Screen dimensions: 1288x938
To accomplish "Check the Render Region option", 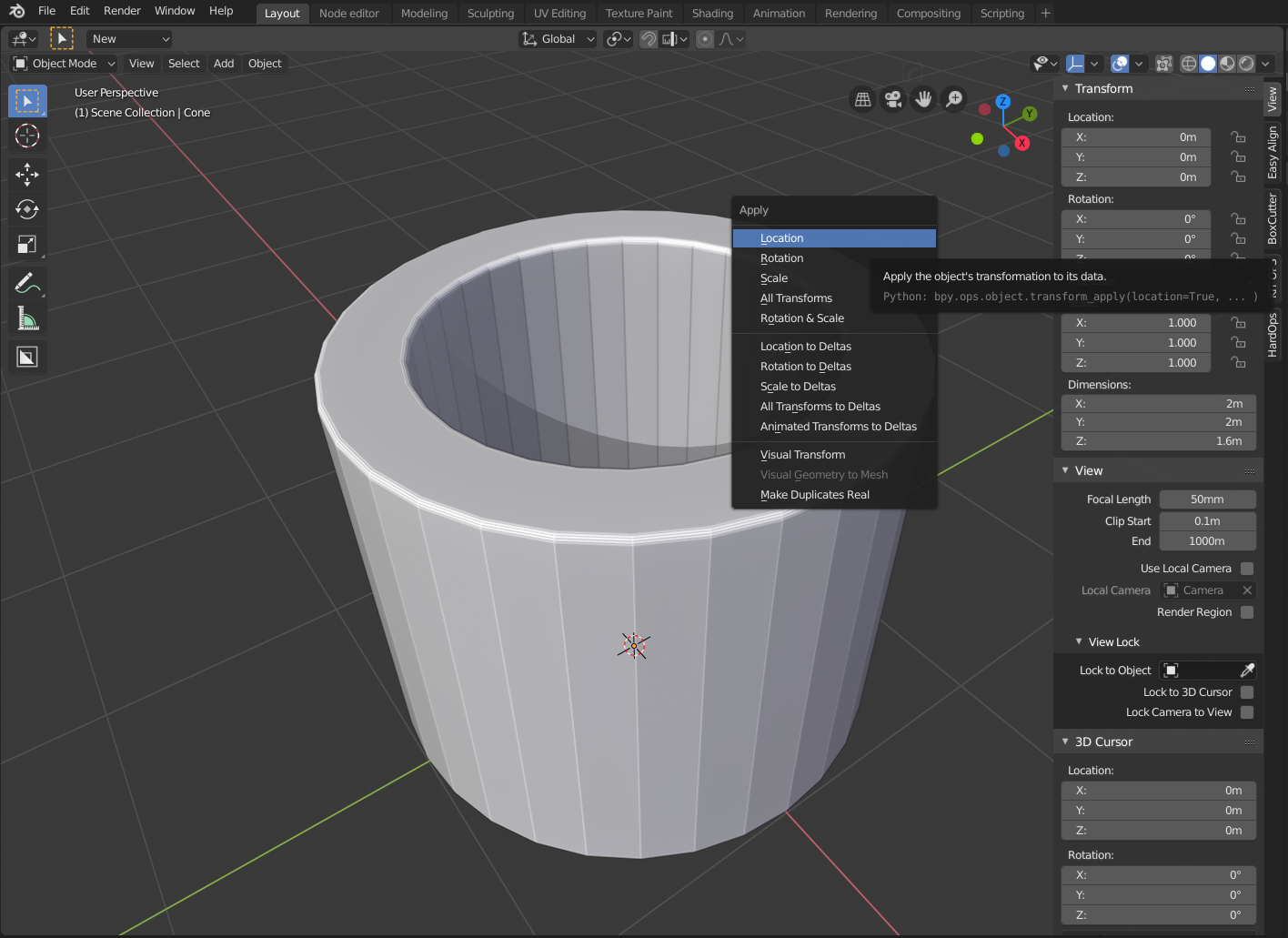I will (1247, 612).
